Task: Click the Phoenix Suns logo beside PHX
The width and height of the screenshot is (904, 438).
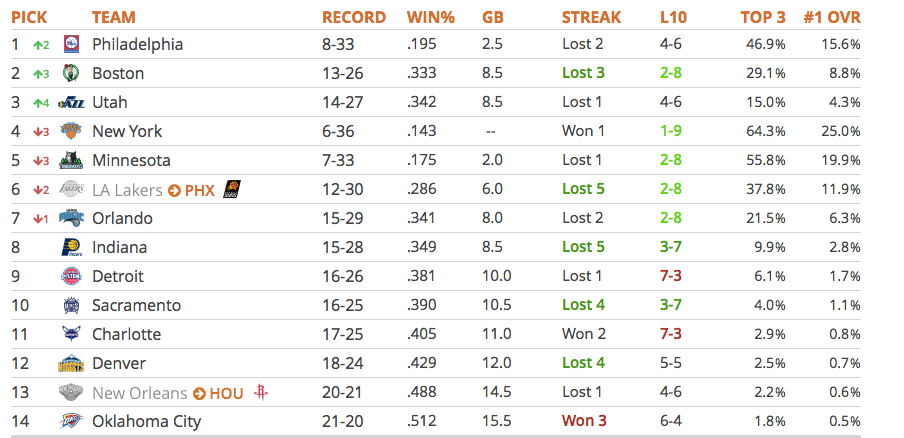Action: click(232, 190)
